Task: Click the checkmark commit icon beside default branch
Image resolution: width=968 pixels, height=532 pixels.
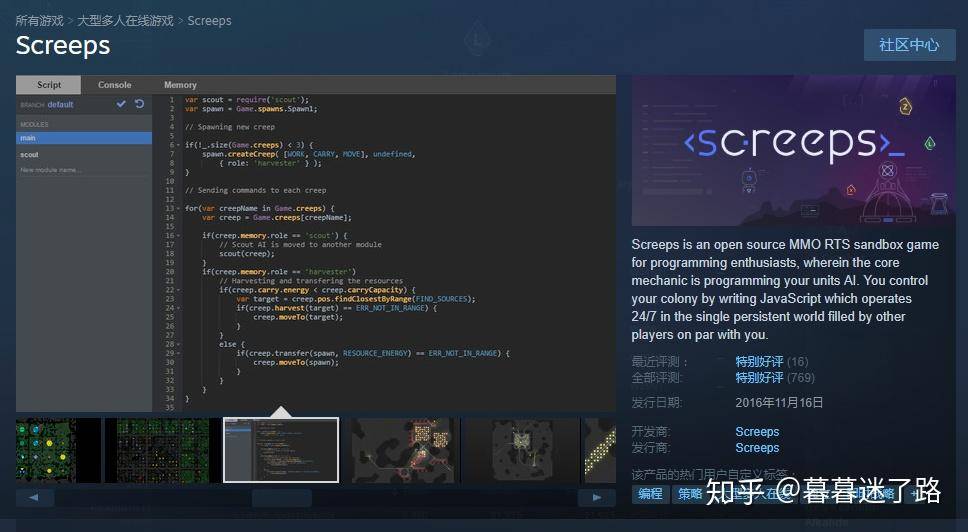Action: [121, 104]
